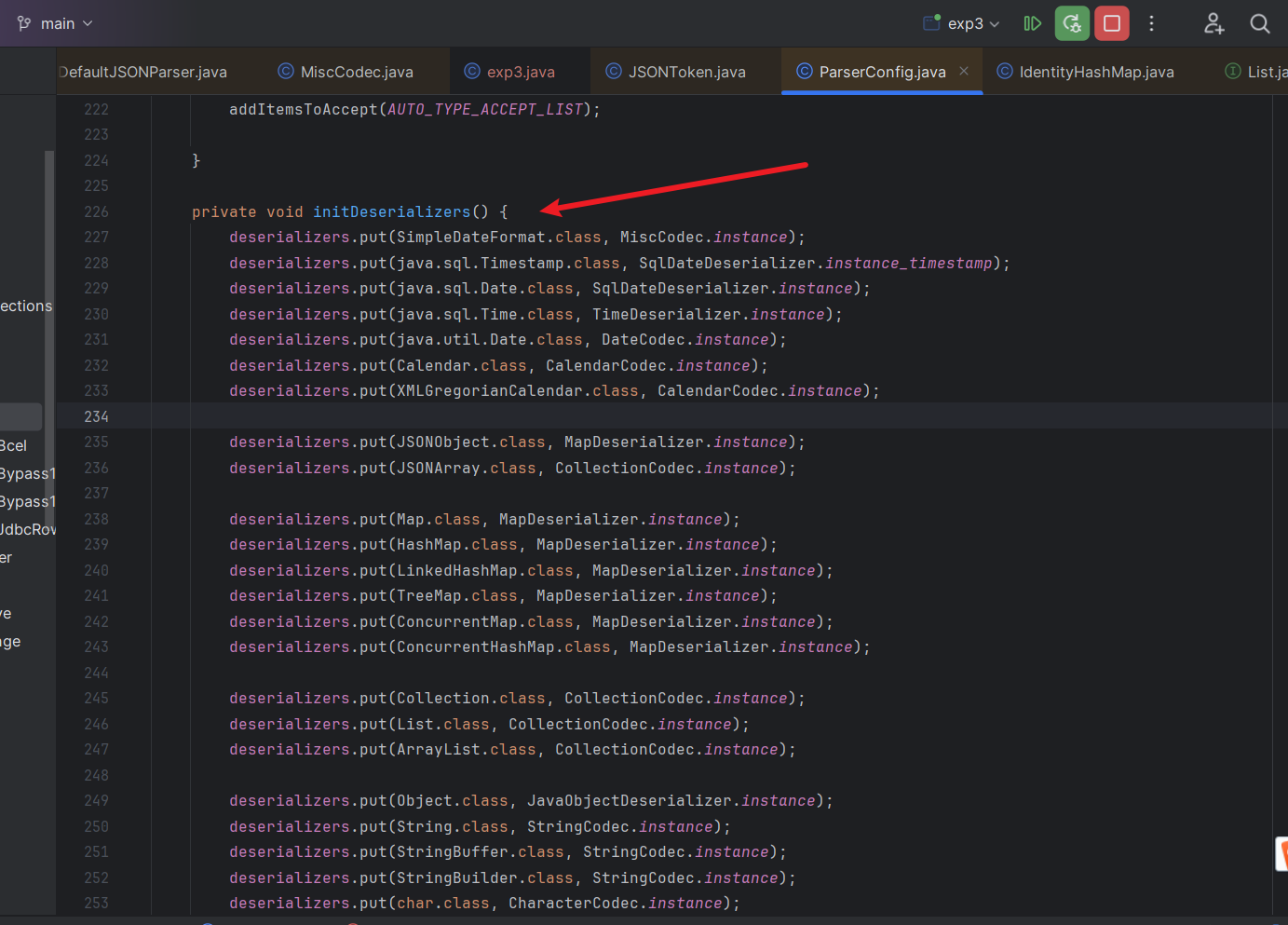Select the ParserConfig.java tab

point(882,72)
